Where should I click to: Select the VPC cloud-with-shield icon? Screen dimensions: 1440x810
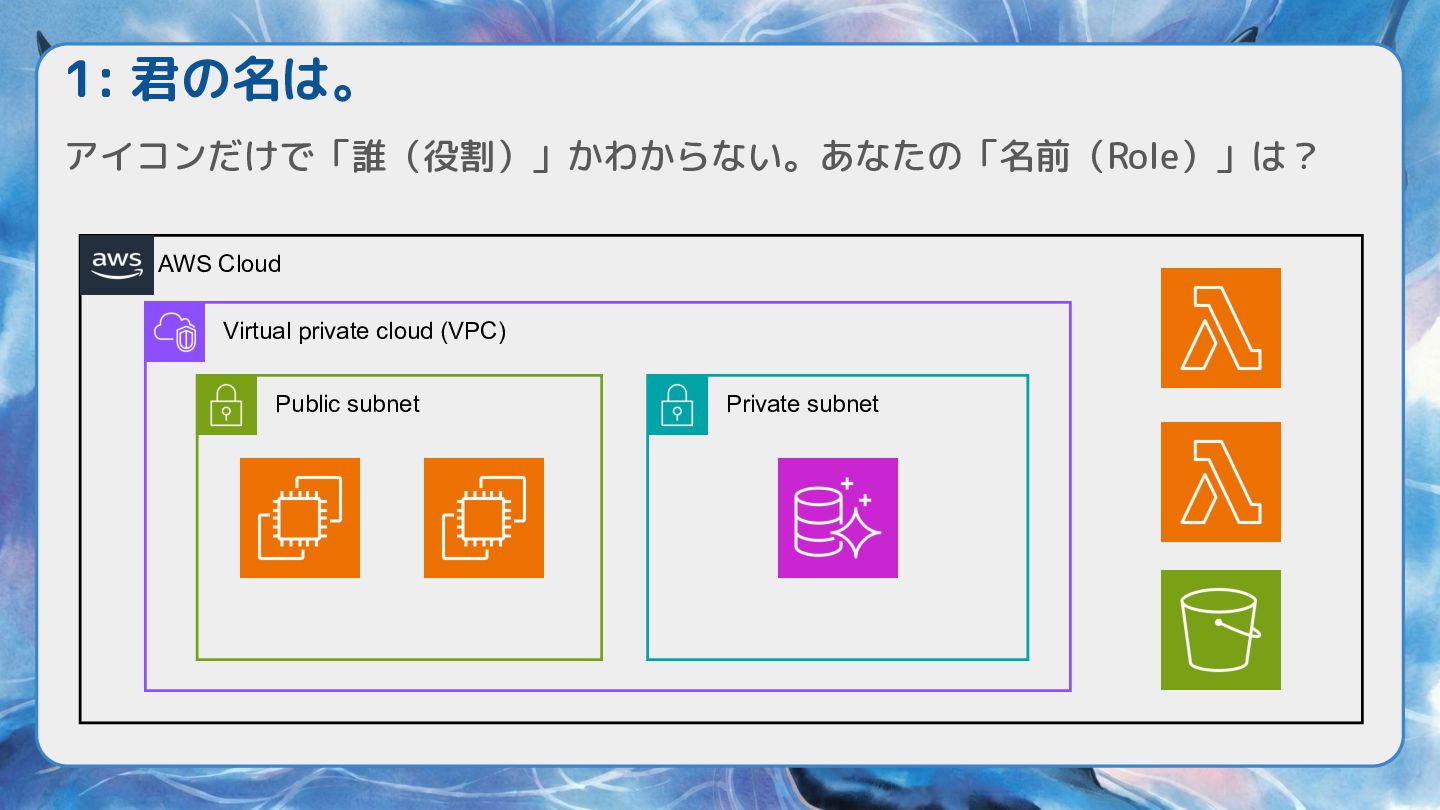[174, 331]
